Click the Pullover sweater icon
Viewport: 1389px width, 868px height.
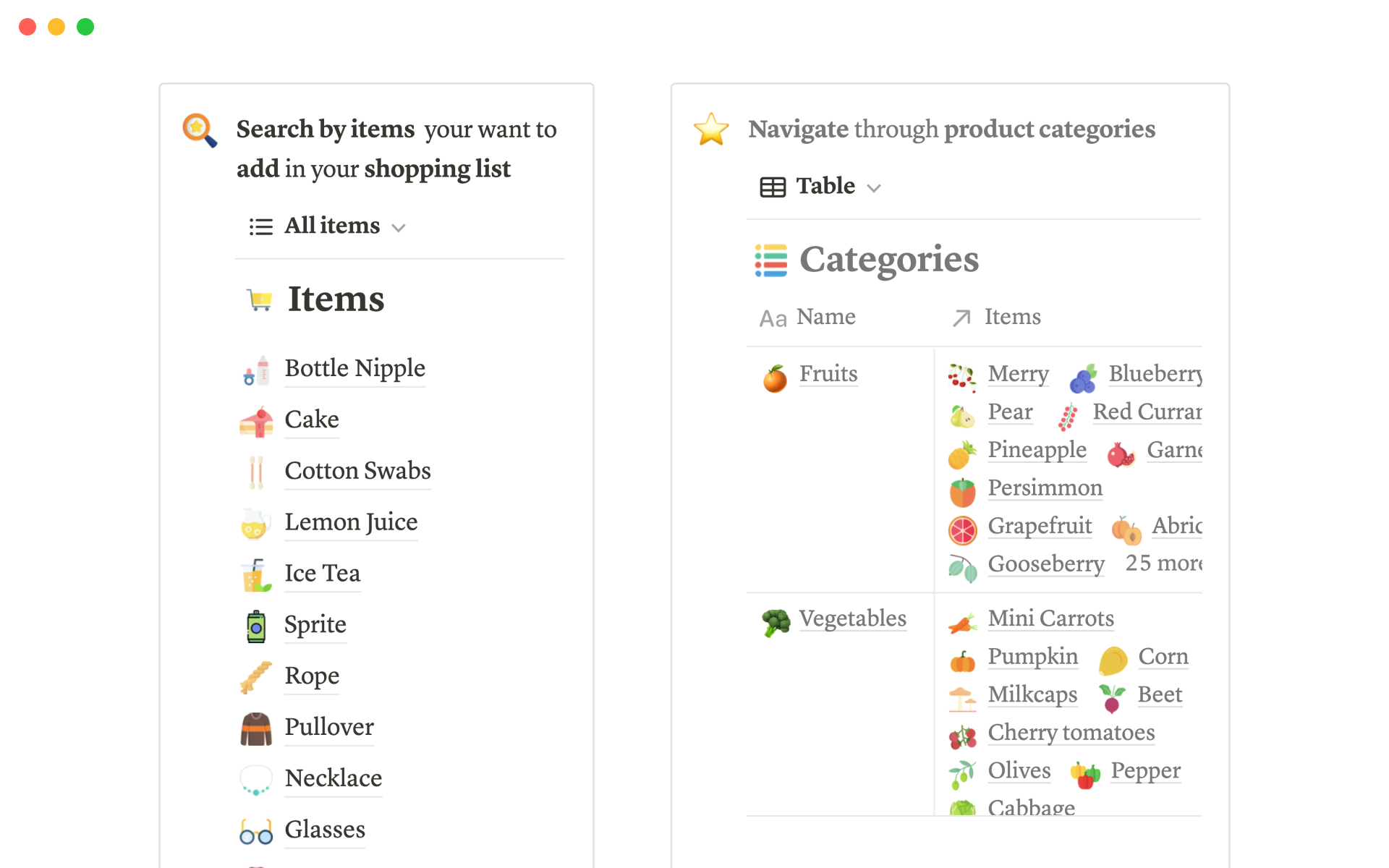256,728
